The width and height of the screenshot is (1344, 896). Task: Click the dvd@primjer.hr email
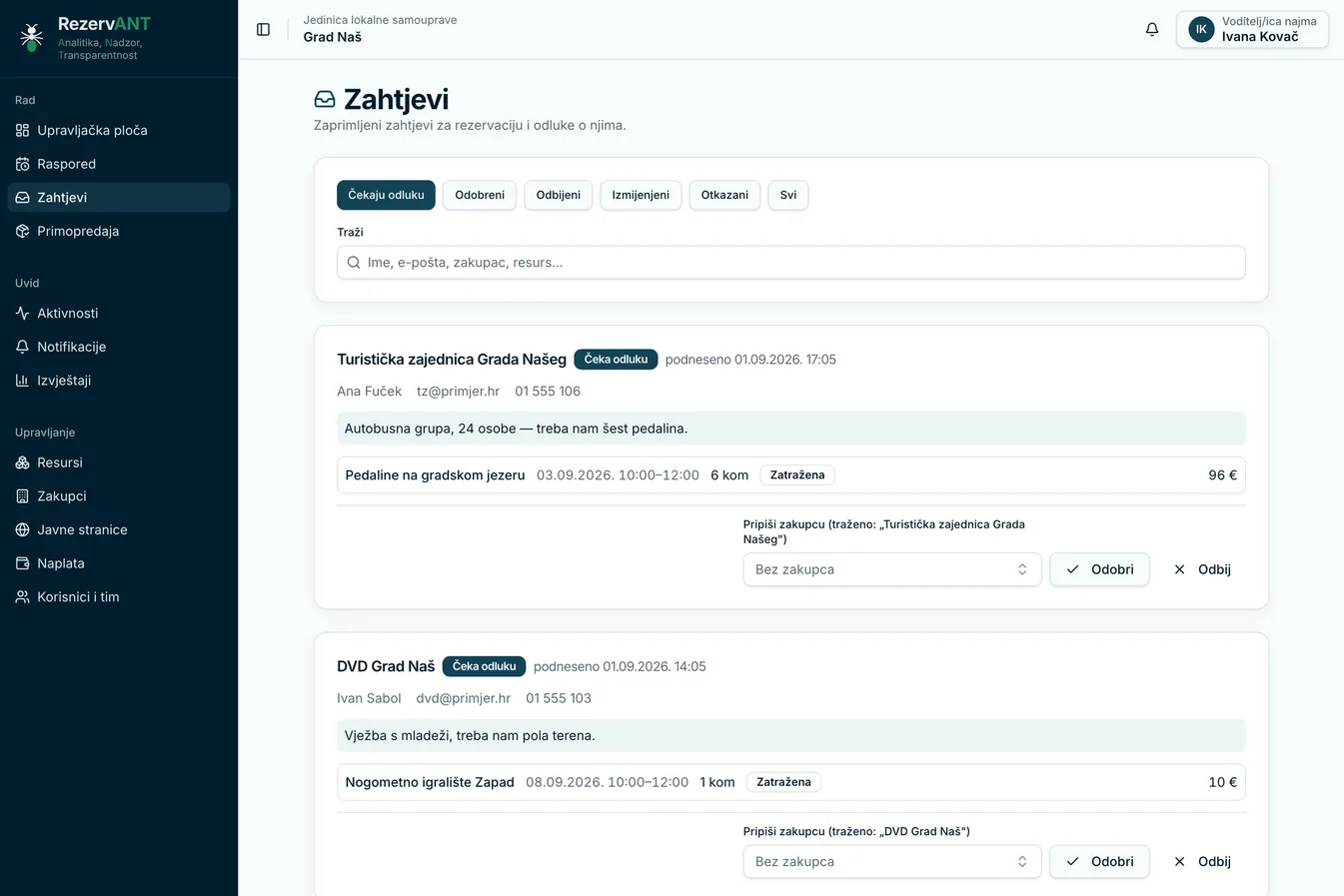[464, 698]
